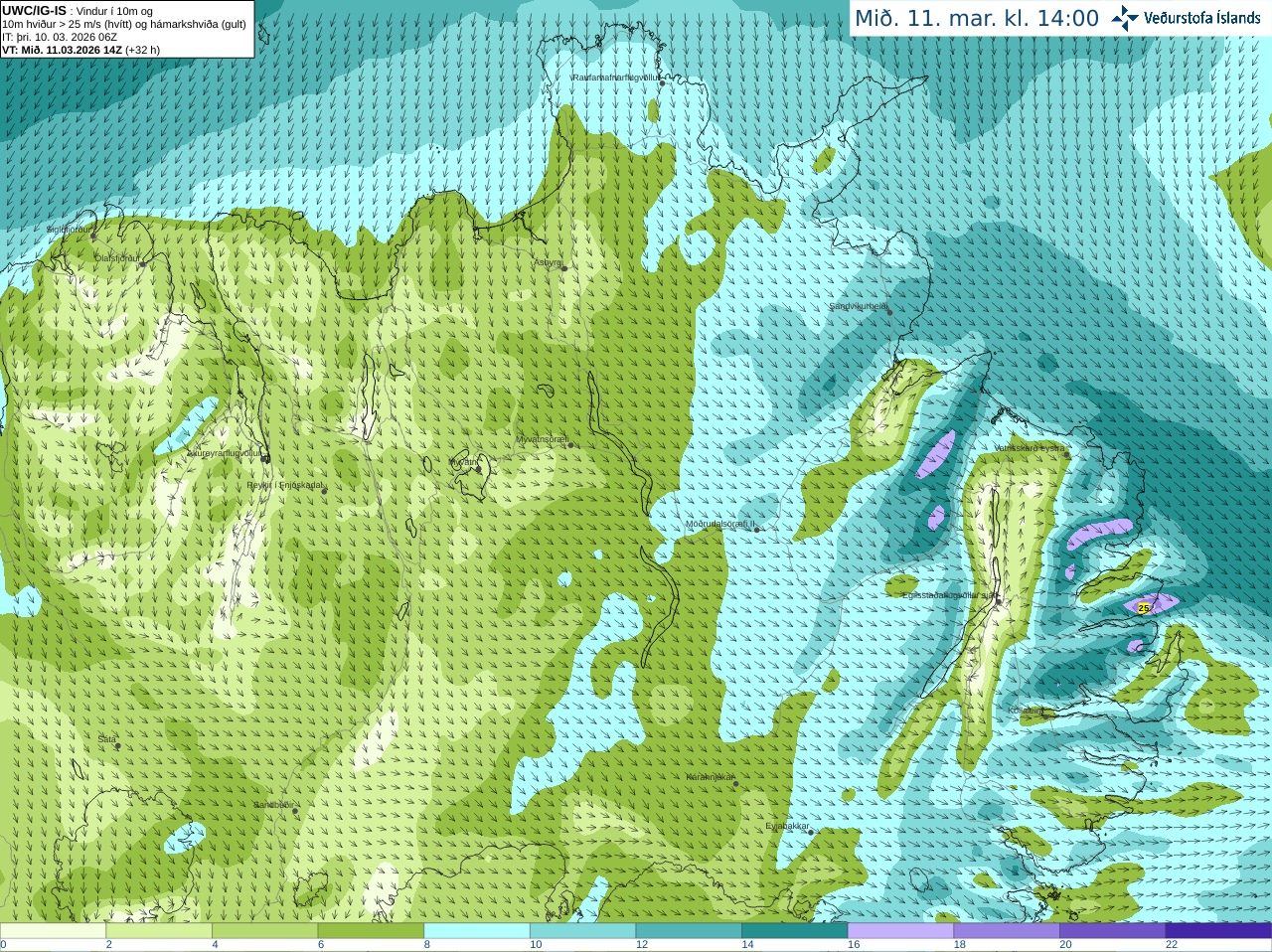The width and height of the screenshot is (1272, 952).
Task: Click the ÍT: þri. 10. 03. 2026 06Z line
Action: point(60,37)
